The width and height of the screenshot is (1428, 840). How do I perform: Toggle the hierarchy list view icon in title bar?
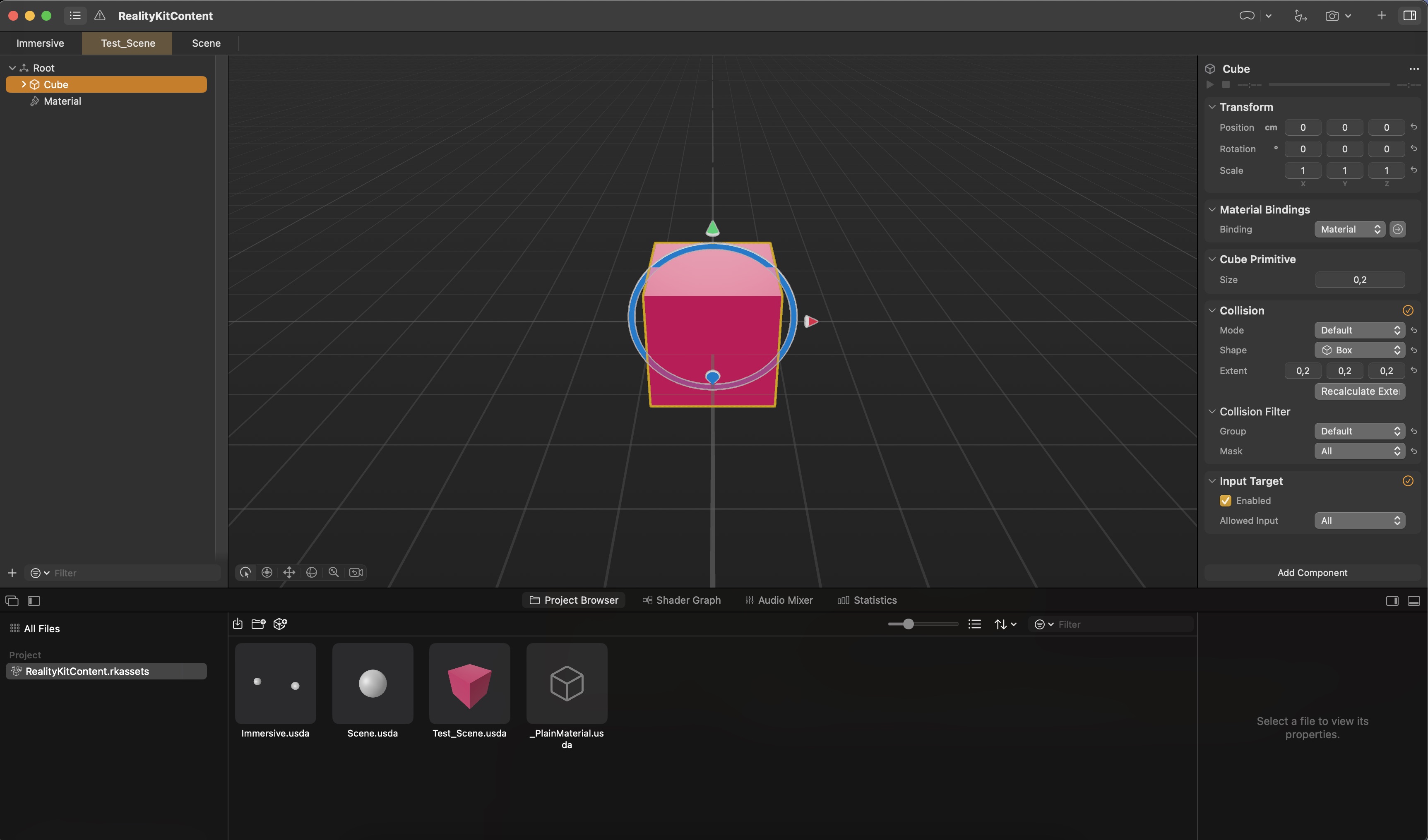(x=75, y=16)
